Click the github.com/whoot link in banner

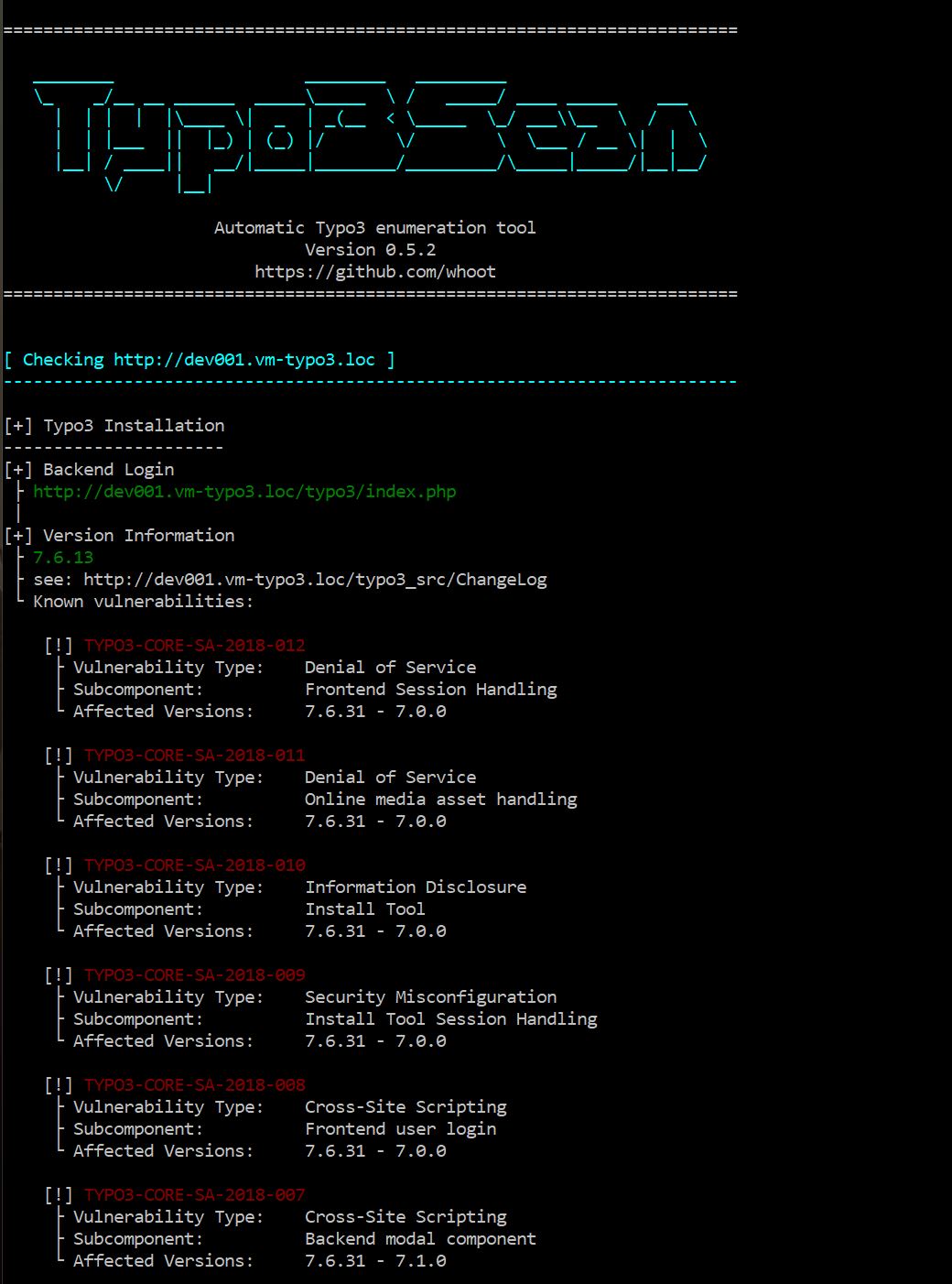tap(374, 272)
